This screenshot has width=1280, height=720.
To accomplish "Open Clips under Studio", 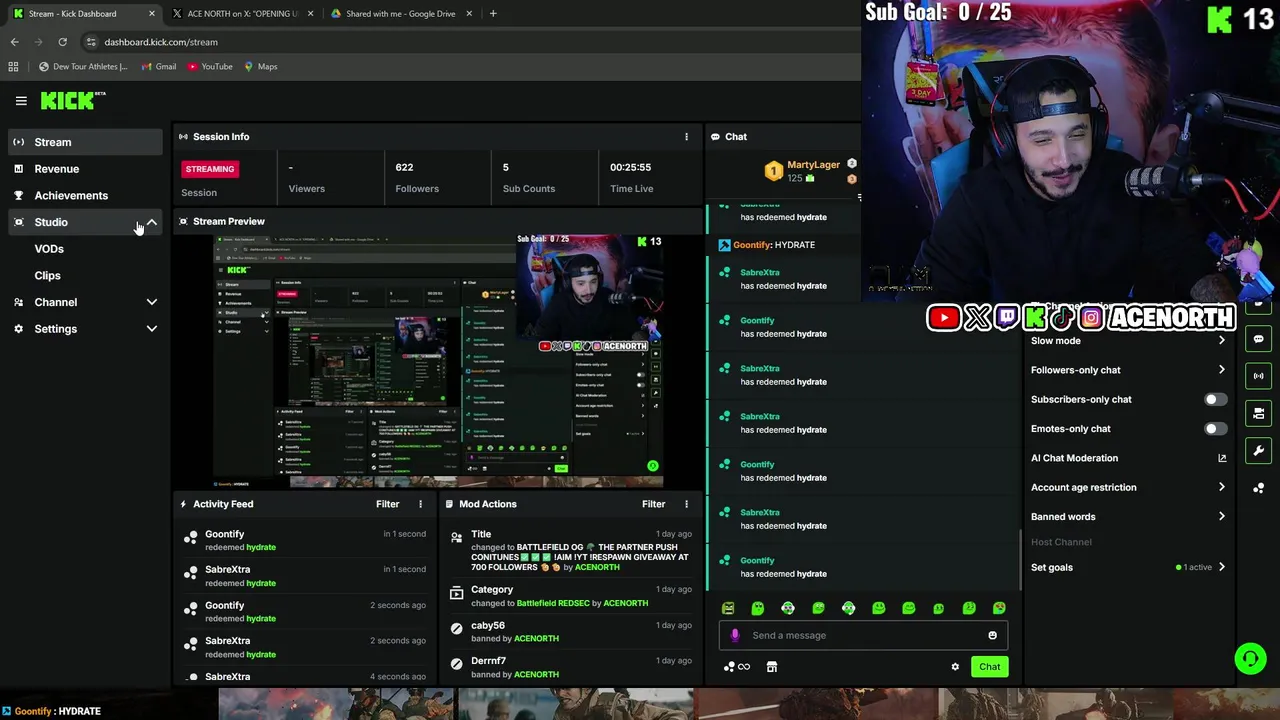I will (47, 276).
